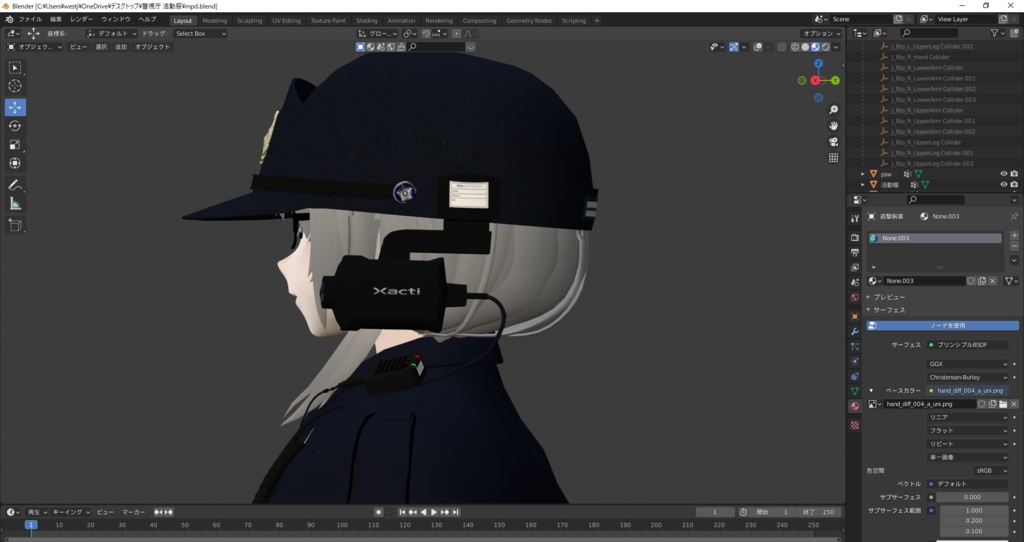Image resolution: width=1024 pixels, height=542 pixels.
Task: Open the Christensen-Burley subsurface dropdown
Action: click(x=968, y=377)
